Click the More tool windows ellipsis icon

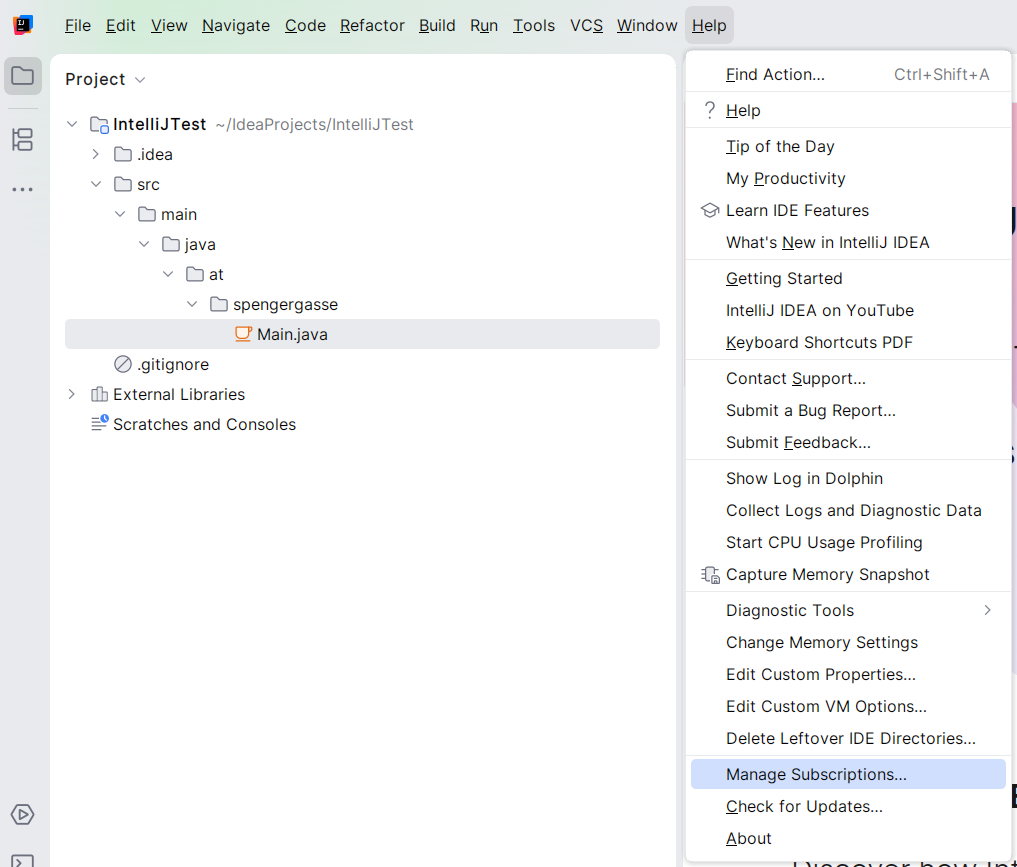(23, 190)
